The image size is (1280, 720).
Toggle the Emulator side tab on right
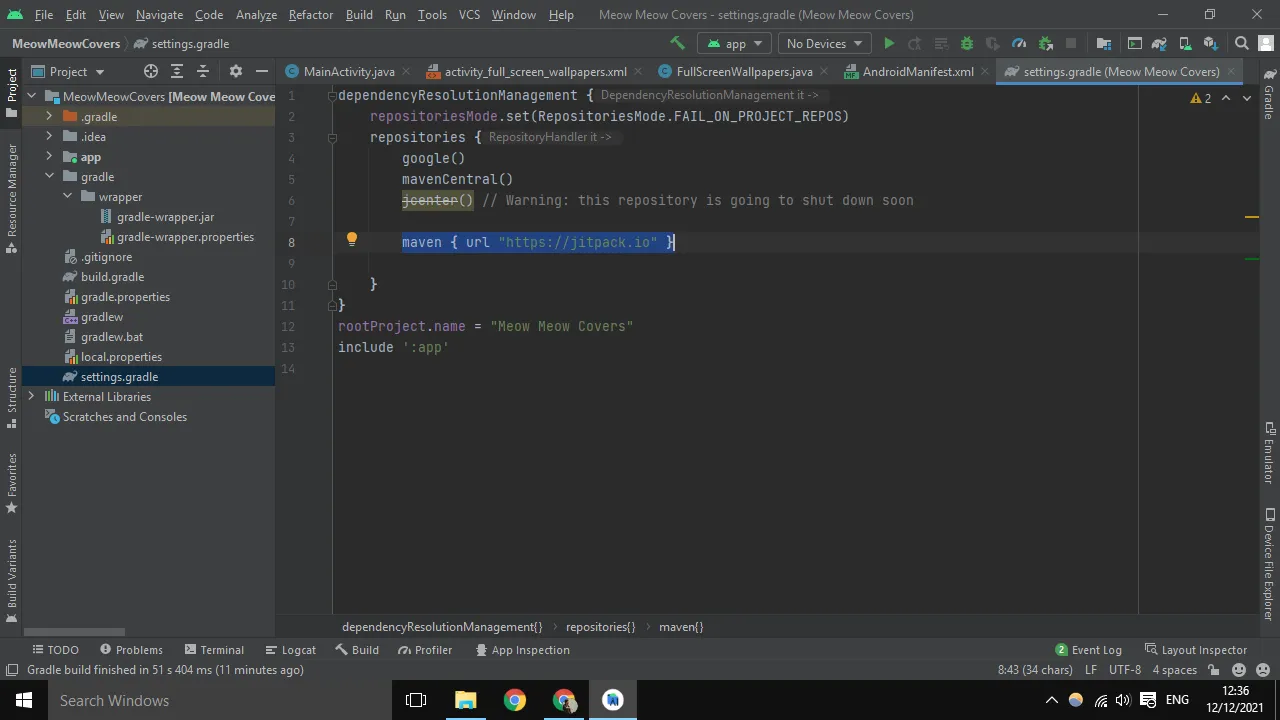[1268, 453]
